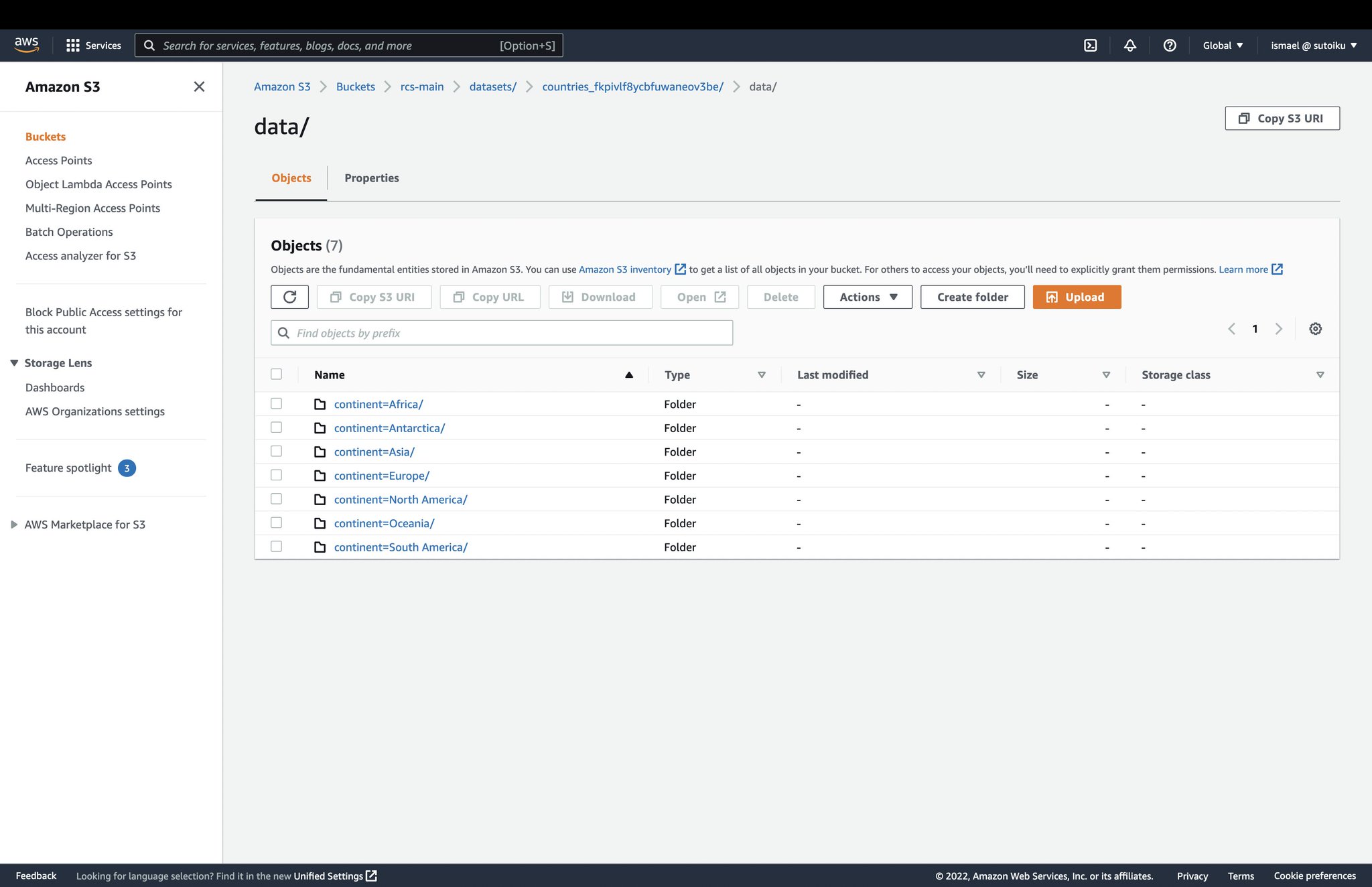Open the objects preferences gear
Viewport: 1372px width, 887px height.
tap(1315, 328)
